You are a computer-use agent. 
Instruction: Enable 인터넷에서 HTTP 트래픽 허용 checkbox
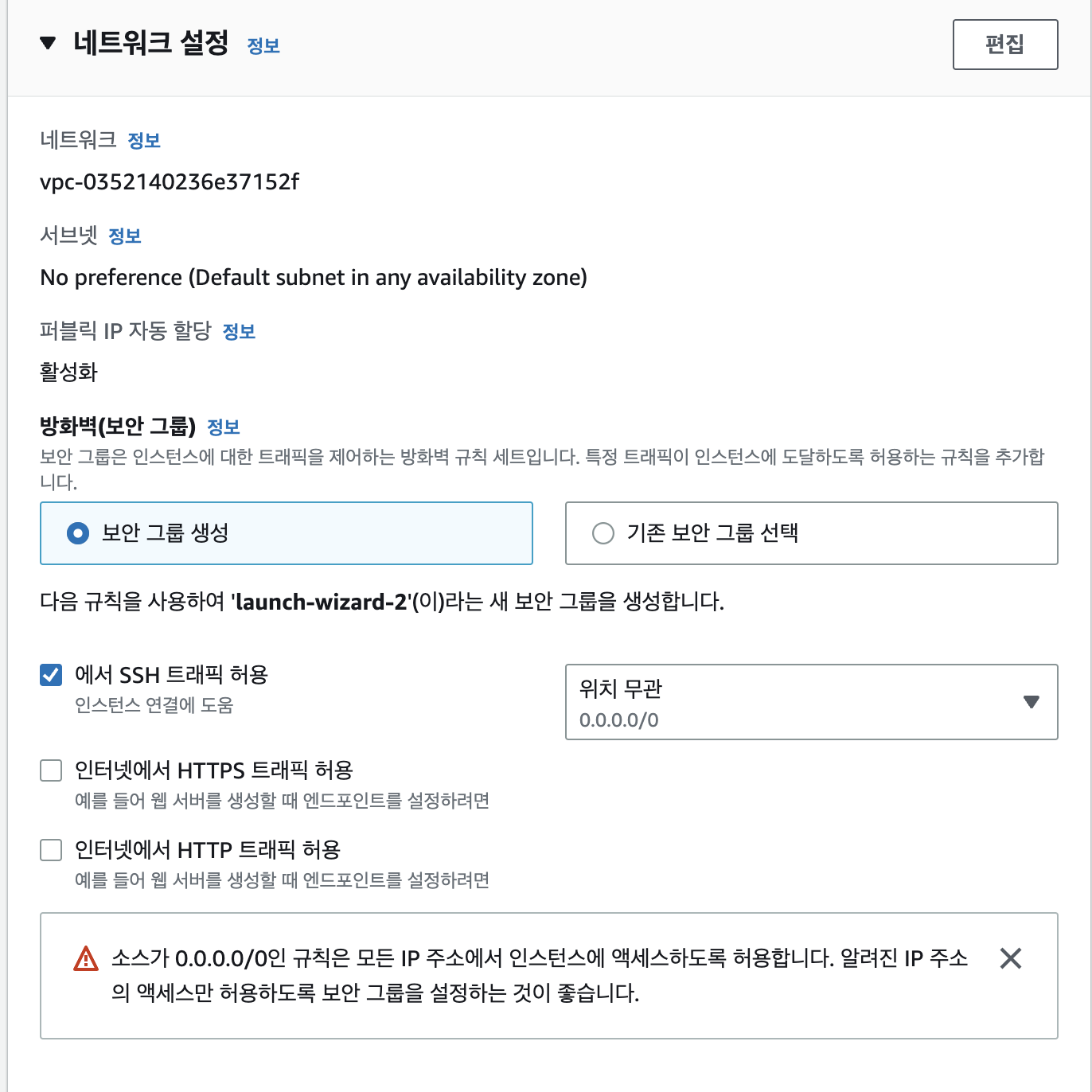click(51, 850)
